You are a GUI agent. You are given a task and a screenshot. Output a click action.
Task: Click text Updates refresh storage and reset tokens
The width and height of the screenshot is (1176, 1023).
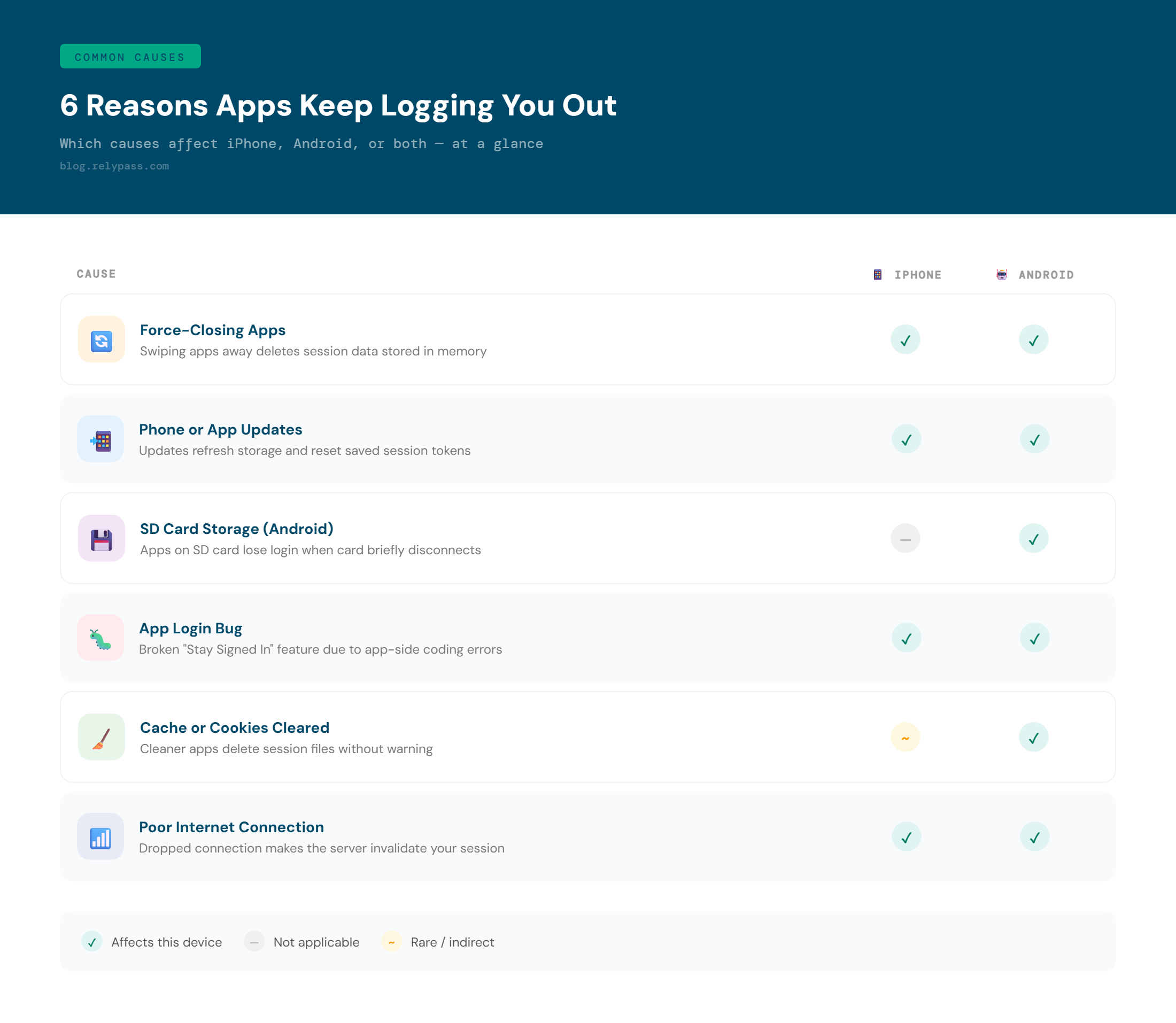[304, 451]
